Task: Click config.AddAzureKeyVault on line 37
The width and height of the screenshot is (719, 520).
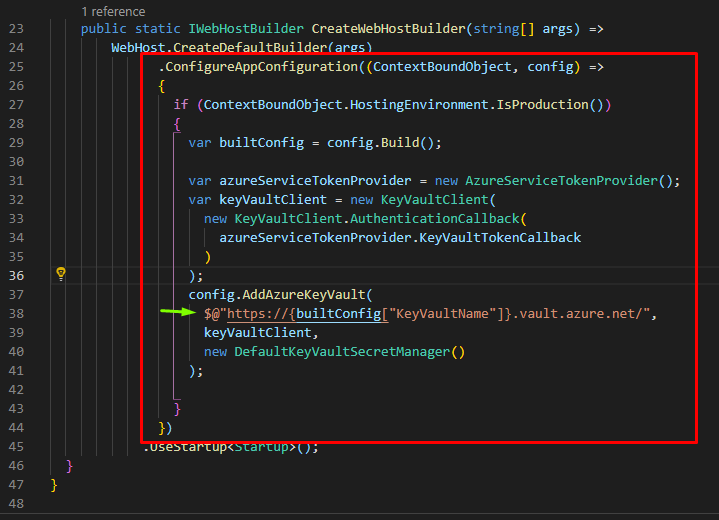Action: [277, 295]
